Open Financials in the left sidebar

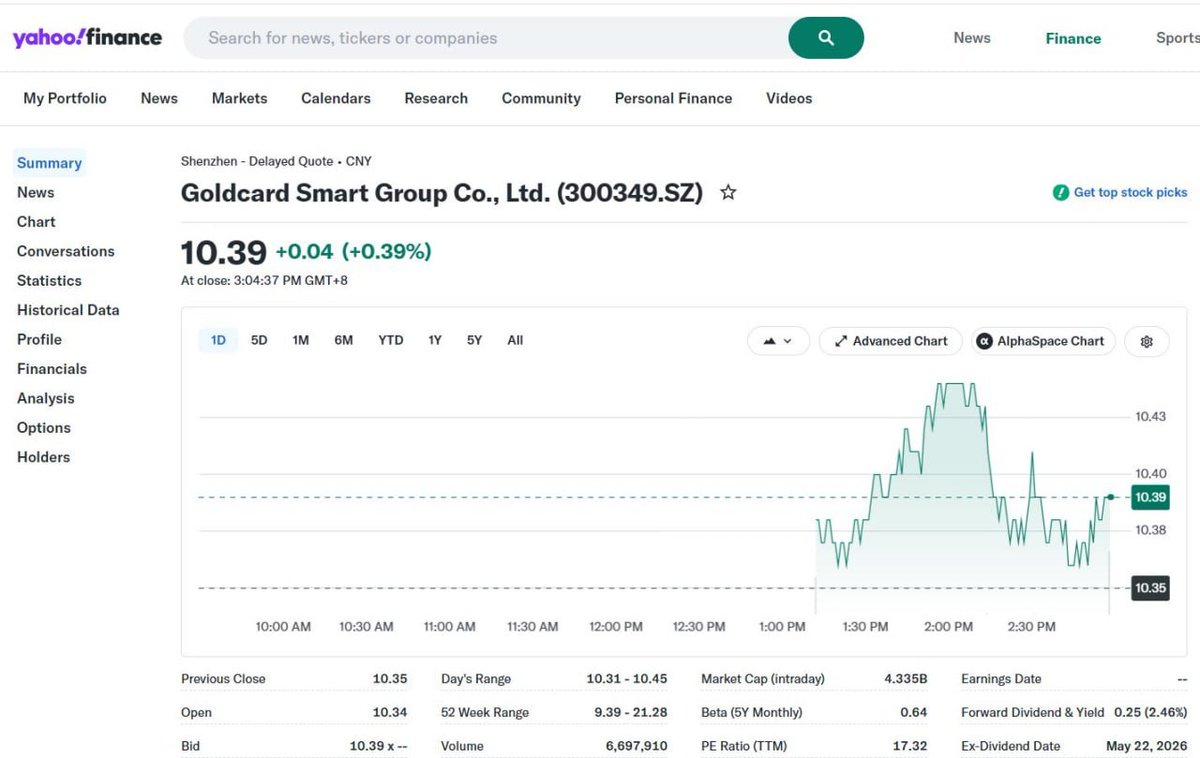[52, 369]
